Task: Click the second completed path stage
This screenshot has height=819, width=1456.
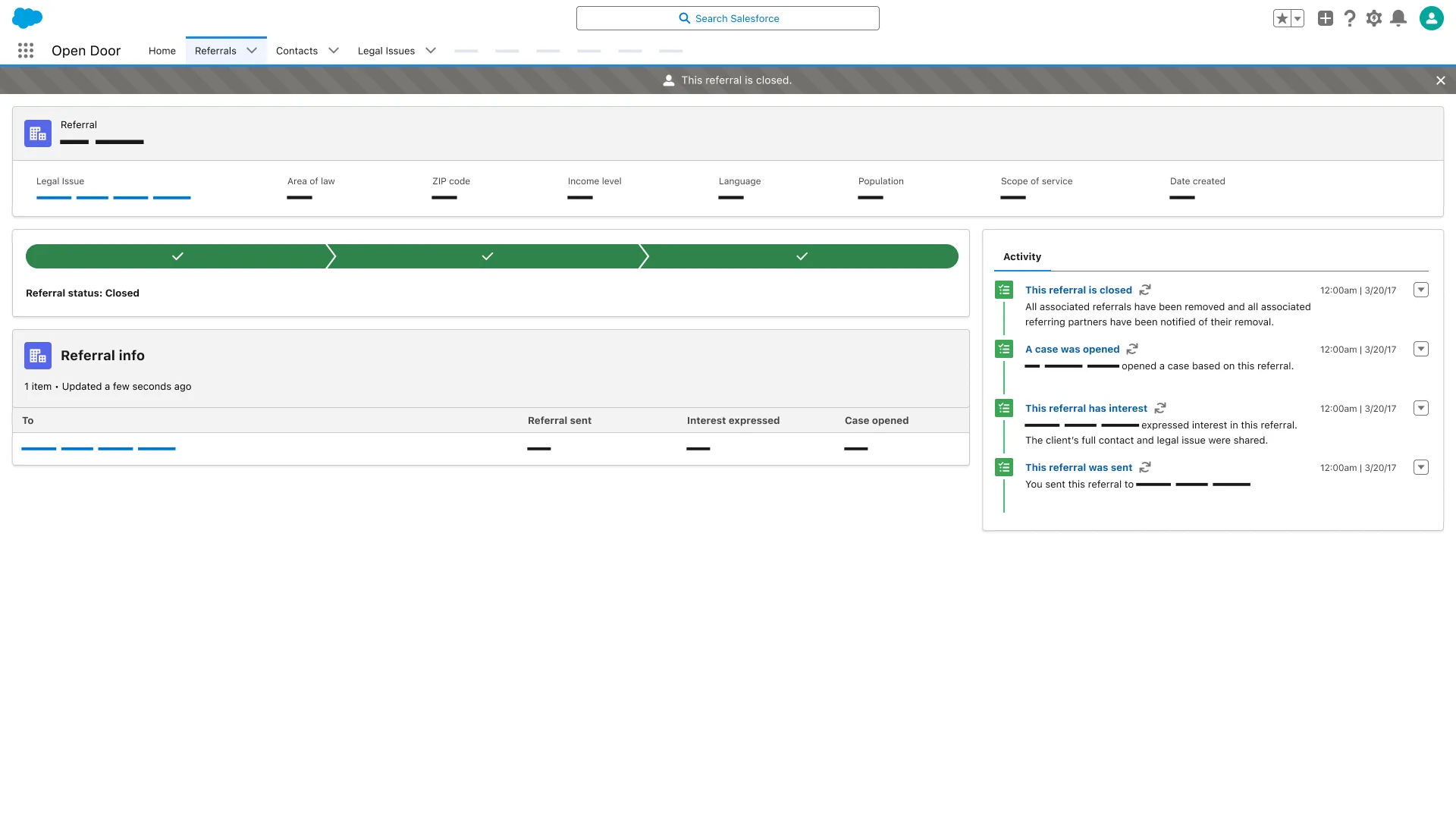Action: tap(488, 256)
